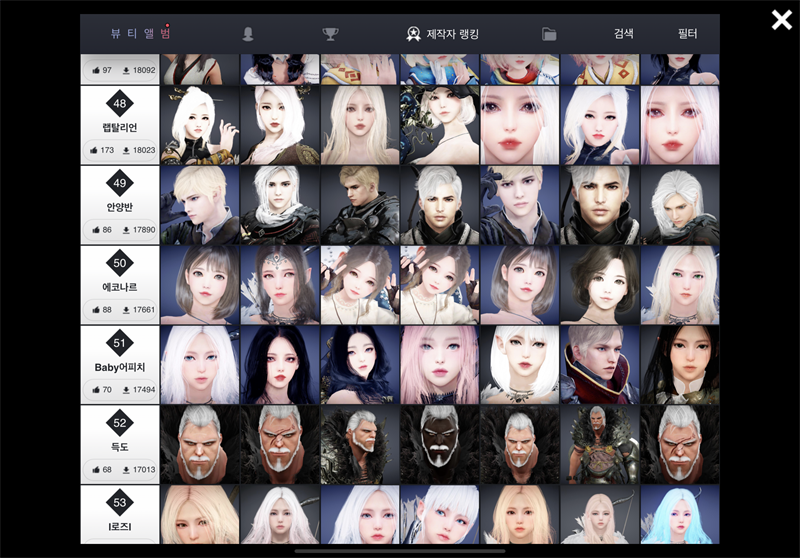Open the folder icon in top bar
800x558 pixels.
point(549,34)
